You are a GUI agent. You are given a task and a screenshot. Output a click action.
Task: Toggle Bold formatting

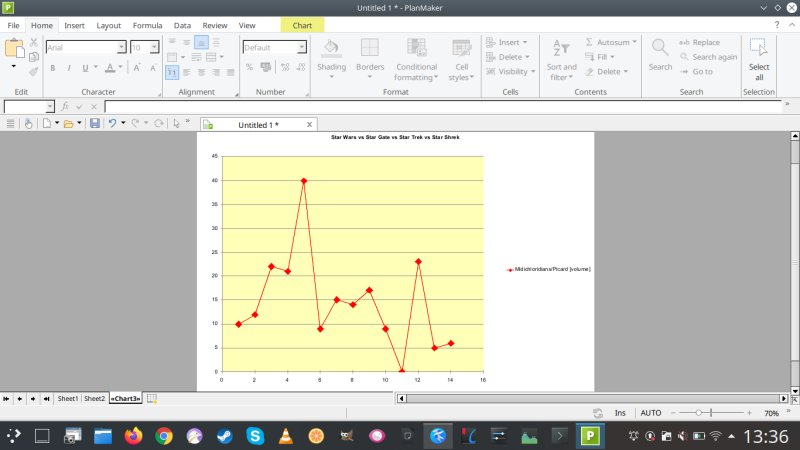coord(53,68)
